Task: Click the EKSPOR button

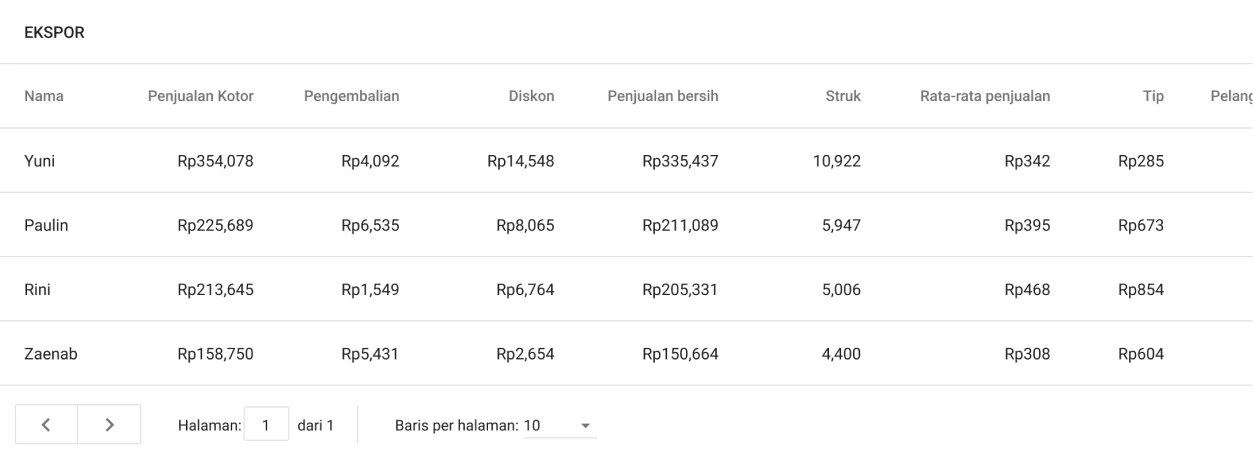Action: click(x=54, y=33)
